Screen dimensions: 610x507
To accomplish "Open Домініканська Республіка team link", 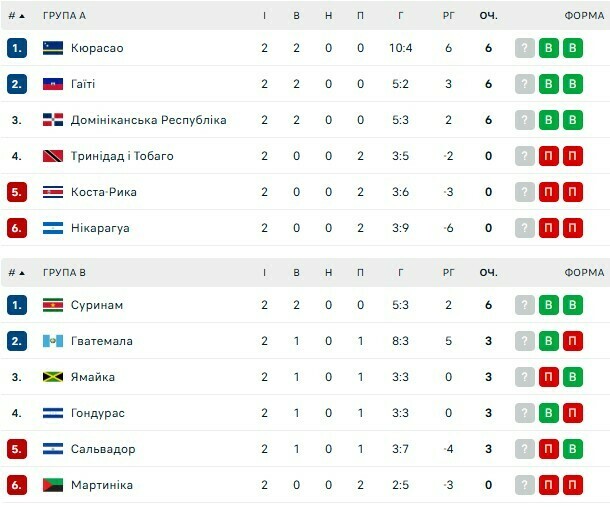I will pos(149,120).
